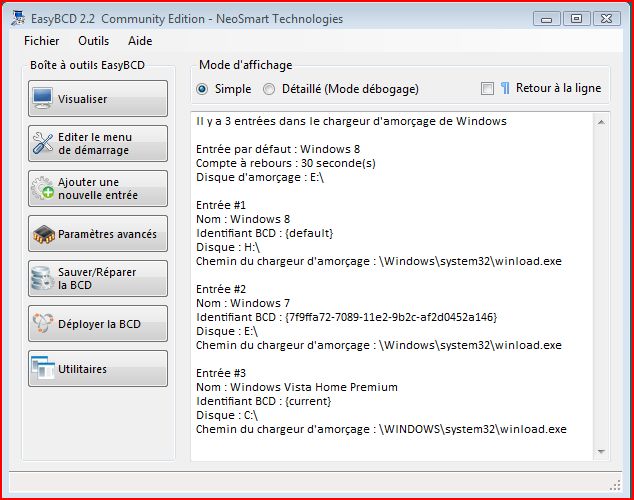Image resolution: width=634 pixels, height=500 pixels.
Task: Open Déployer la BCD section
Action: point(98,324)
